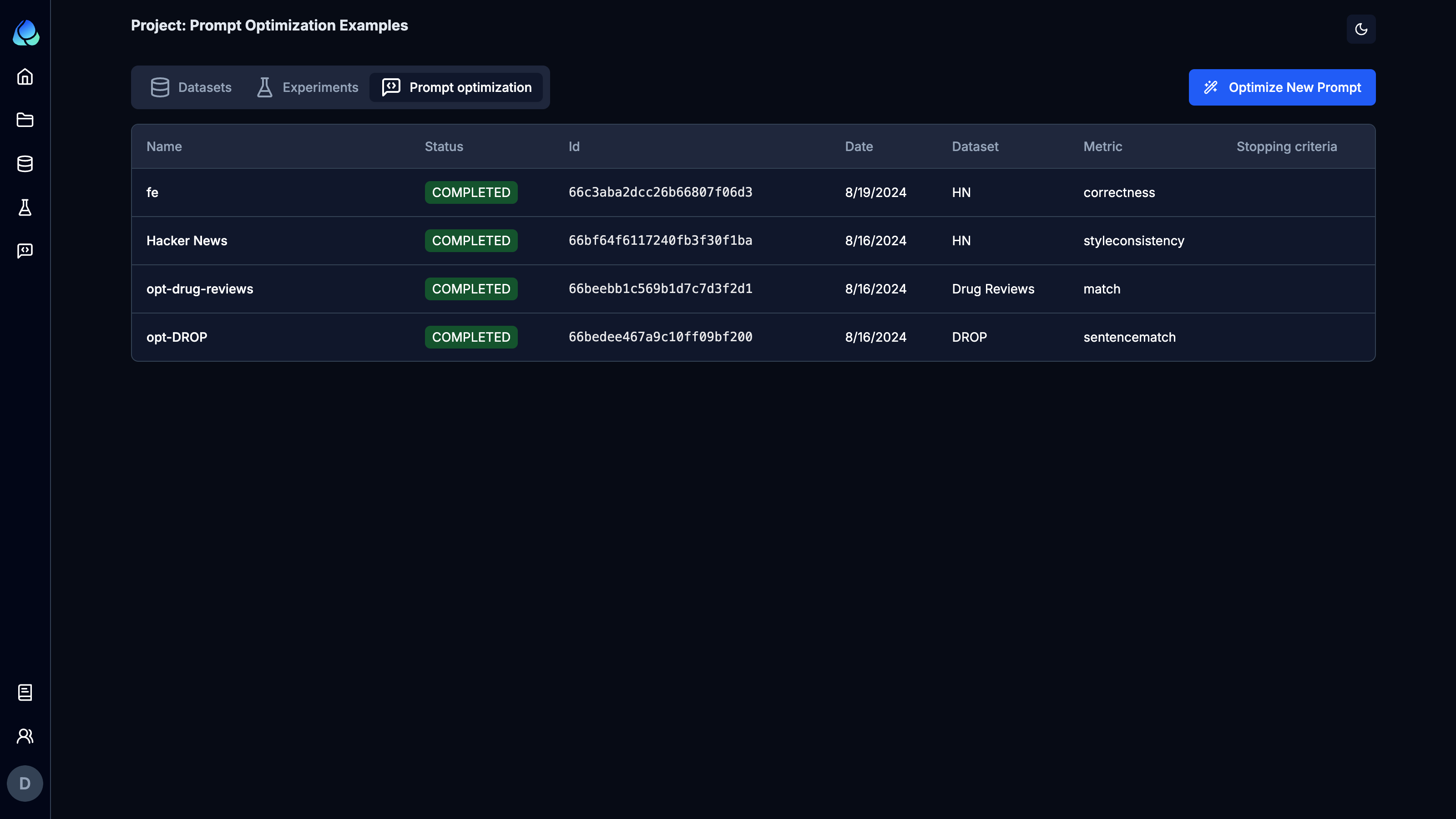Click id 66beebb1c569b1d7c7d3f2d1
This screenshot has width=1456, height=819.
(660, 289)
